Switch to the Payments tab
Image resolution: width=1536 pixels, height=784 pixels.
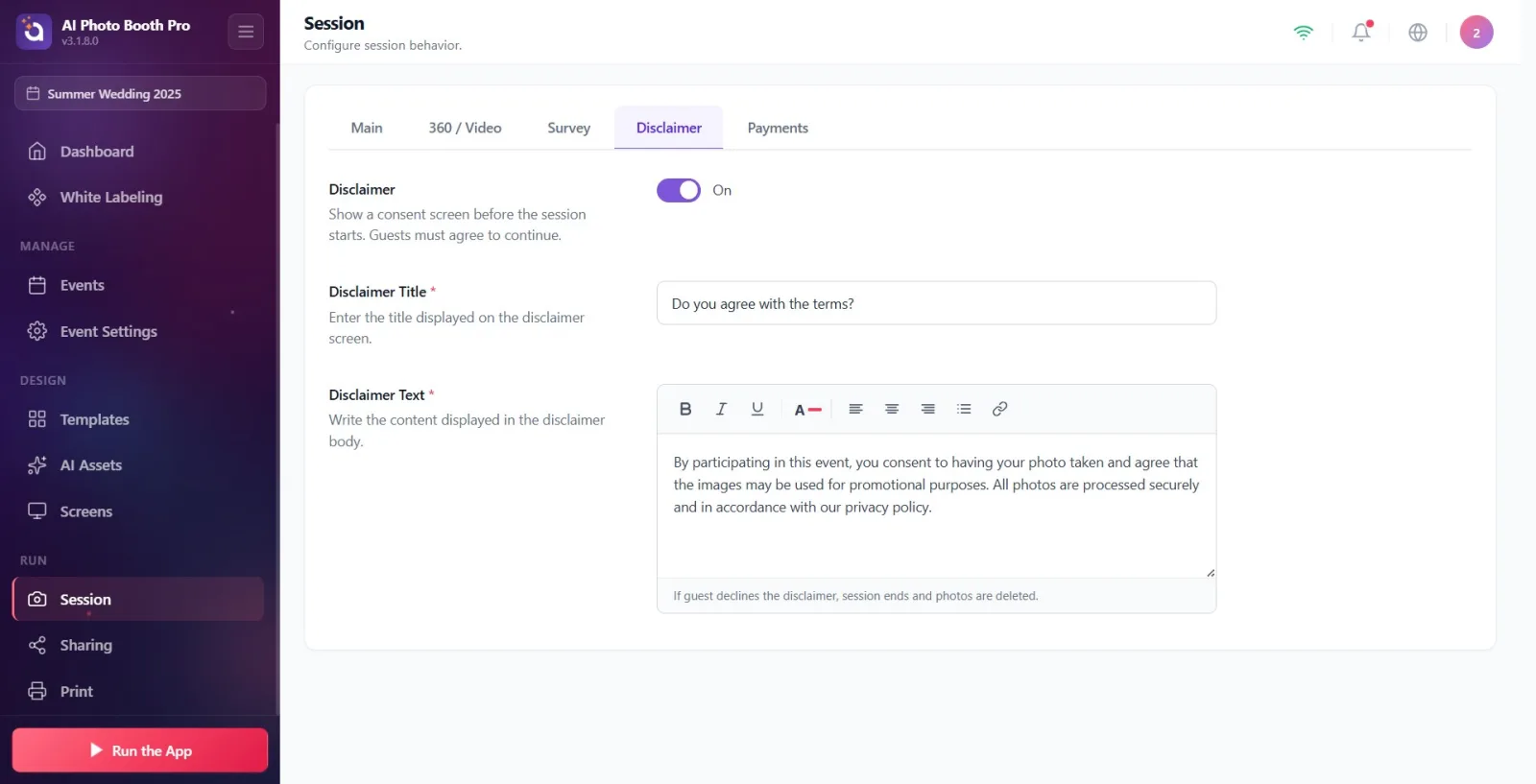pyautogui.click(x=778, y=128)
